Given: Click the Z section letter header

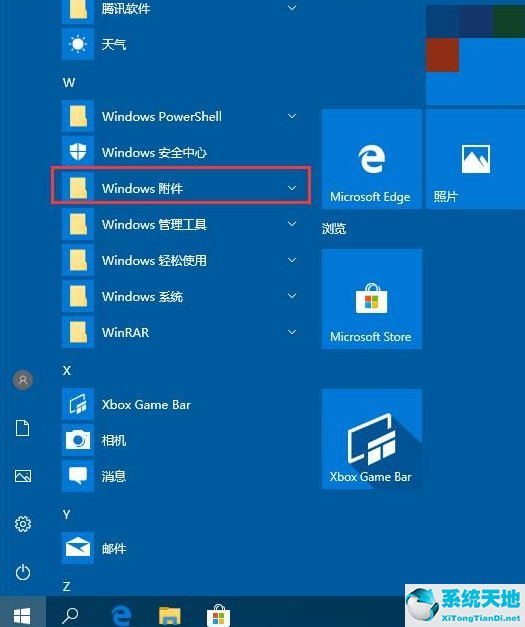Looking at the screenshot, I should pos(67,587).
